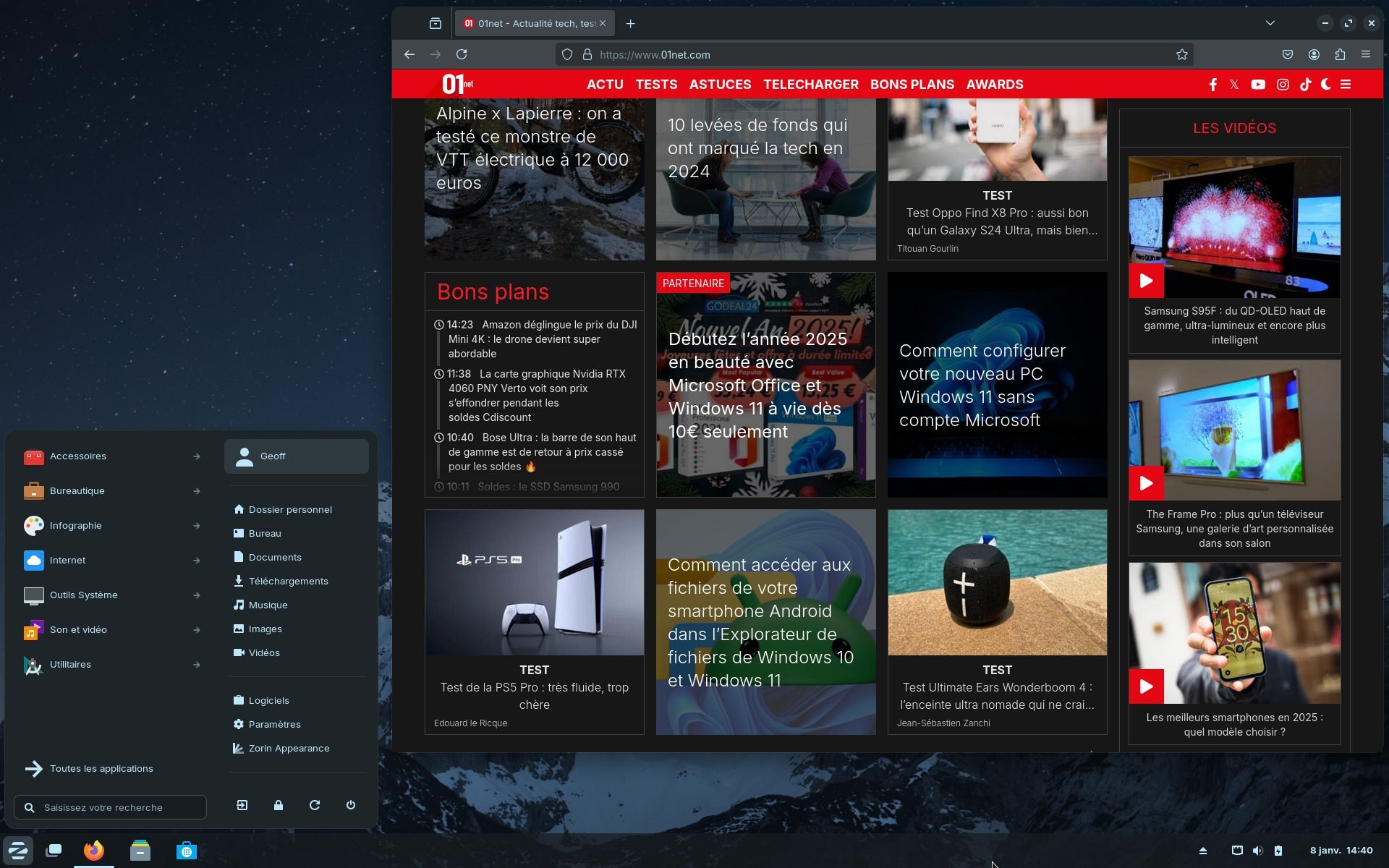This screenshot has width=1389, height=868.
Task: Open the Firefox account icon
Action: (x=1314, y=54)
